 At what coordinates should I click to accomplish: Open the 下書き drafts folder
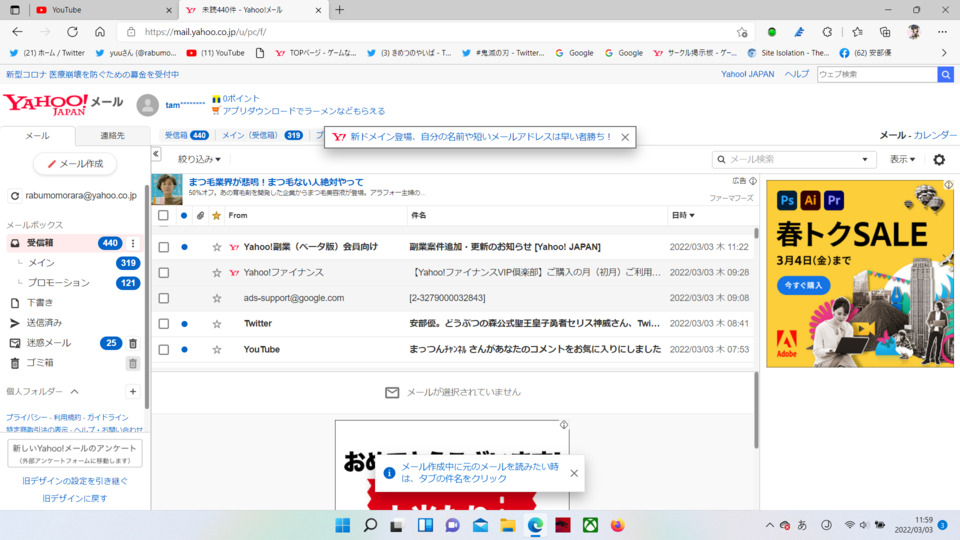[x=40, y=302]
